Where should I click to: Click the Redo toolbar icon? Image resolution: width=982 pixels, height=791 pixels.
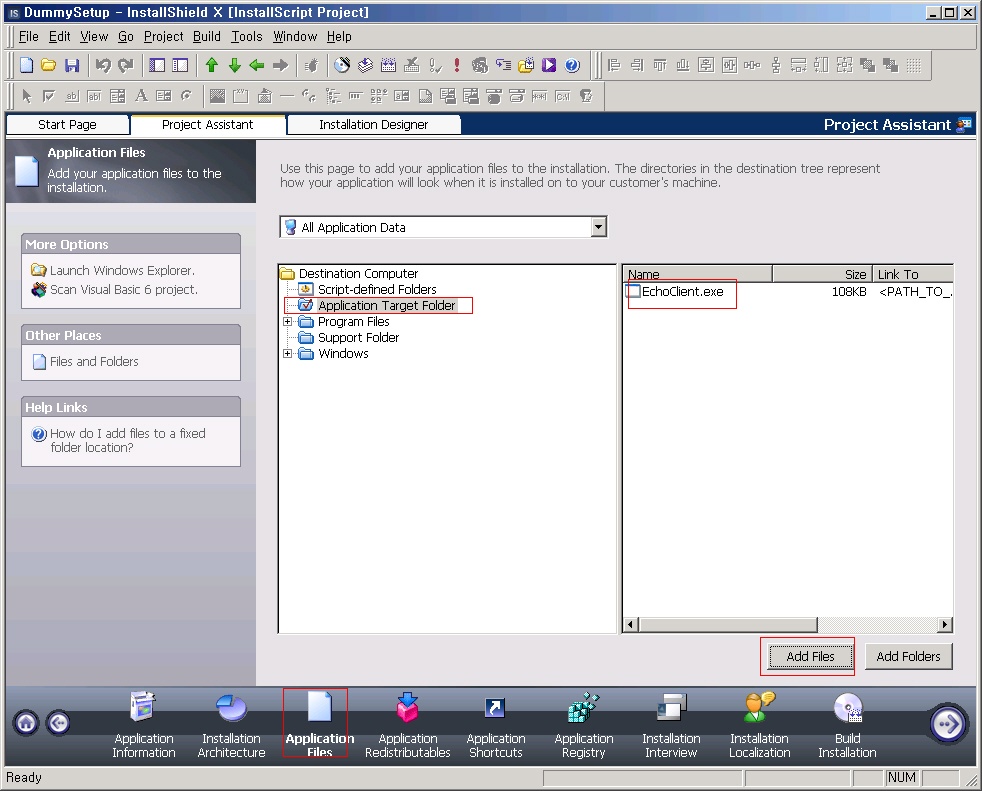click(x=126, y=65)
